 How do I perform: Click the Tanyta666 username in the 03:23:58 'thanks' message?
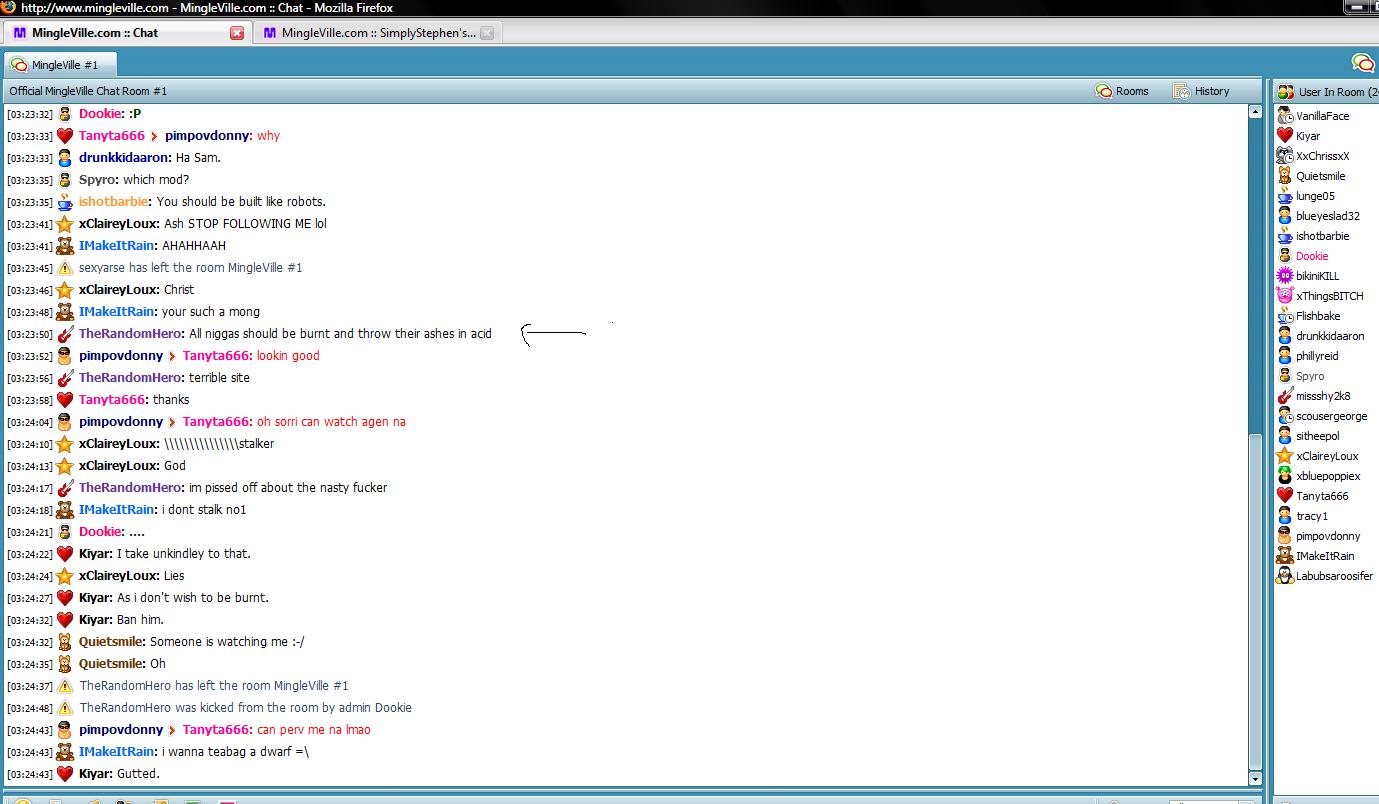click(112, 400)
